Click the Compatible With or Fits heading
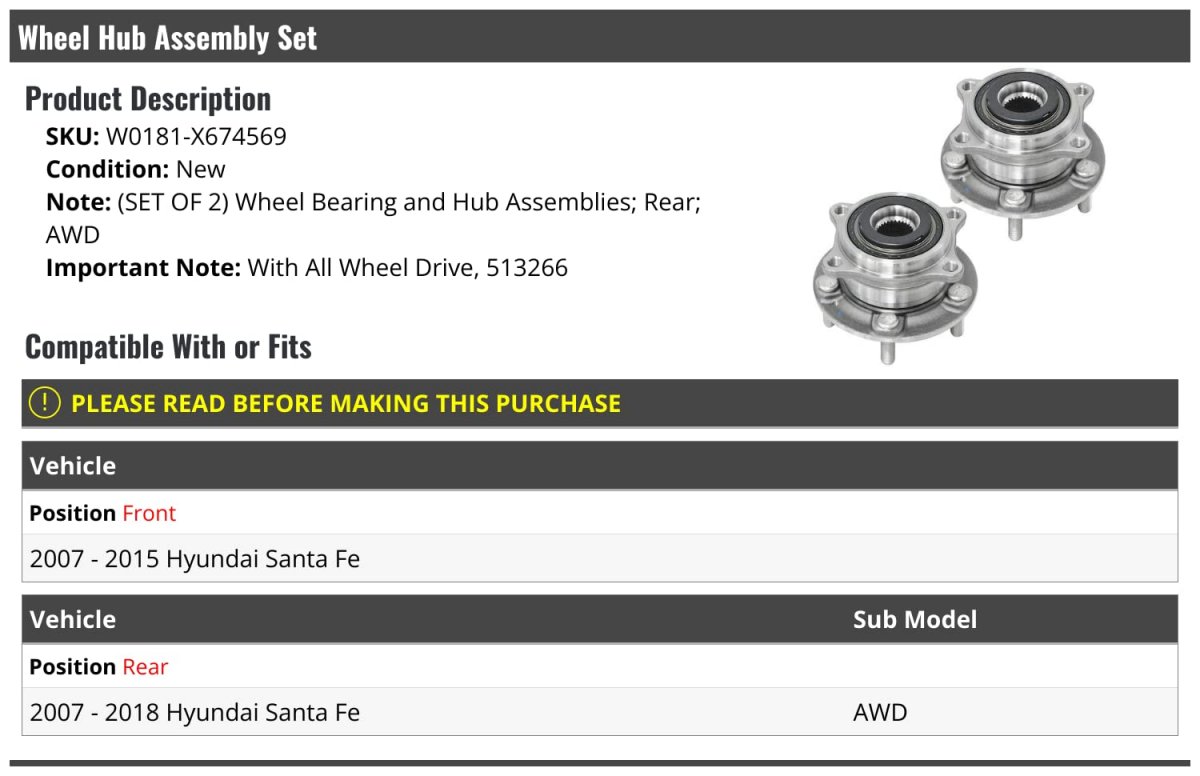This screenshot has height=776, width=1200. point(168,347)
